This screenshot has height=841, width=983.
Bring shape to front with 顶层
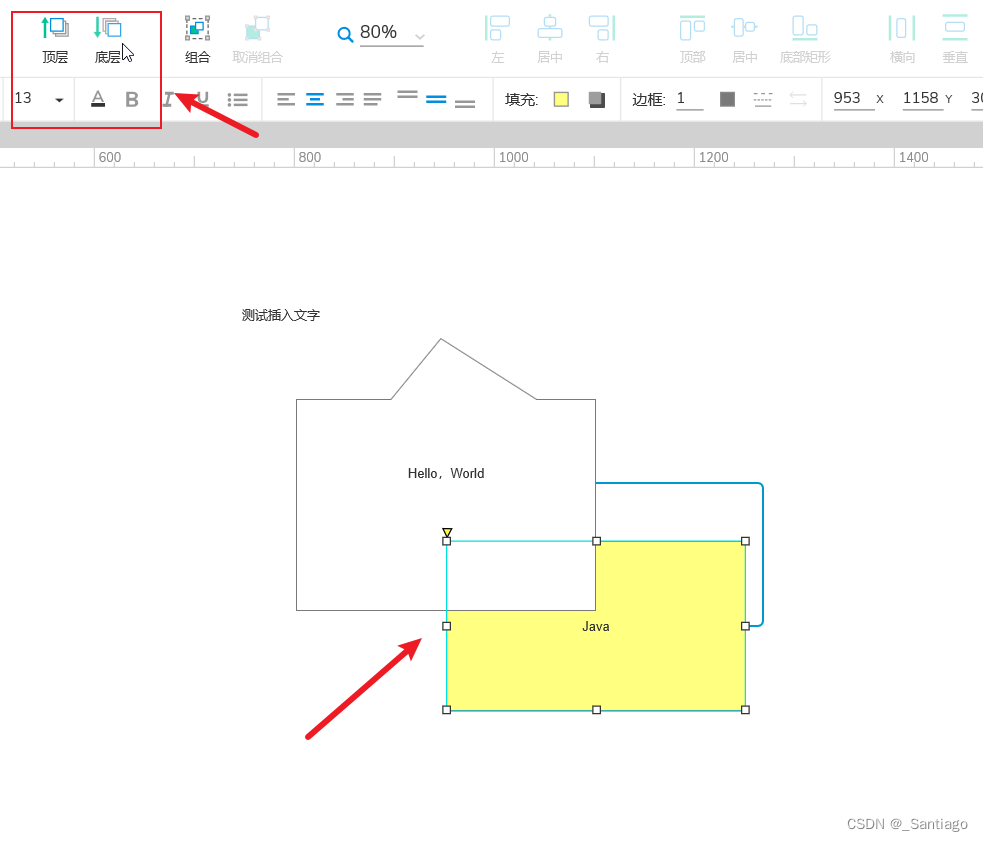click(55, 40)
